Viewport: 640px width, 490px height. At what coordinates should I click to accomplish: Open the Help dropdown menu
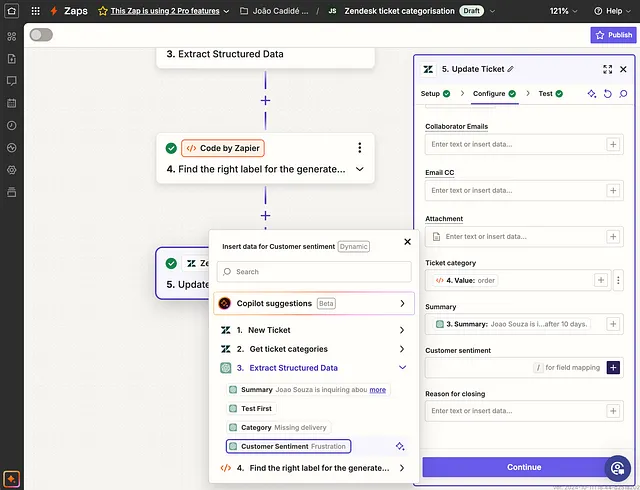click(613, 11)
